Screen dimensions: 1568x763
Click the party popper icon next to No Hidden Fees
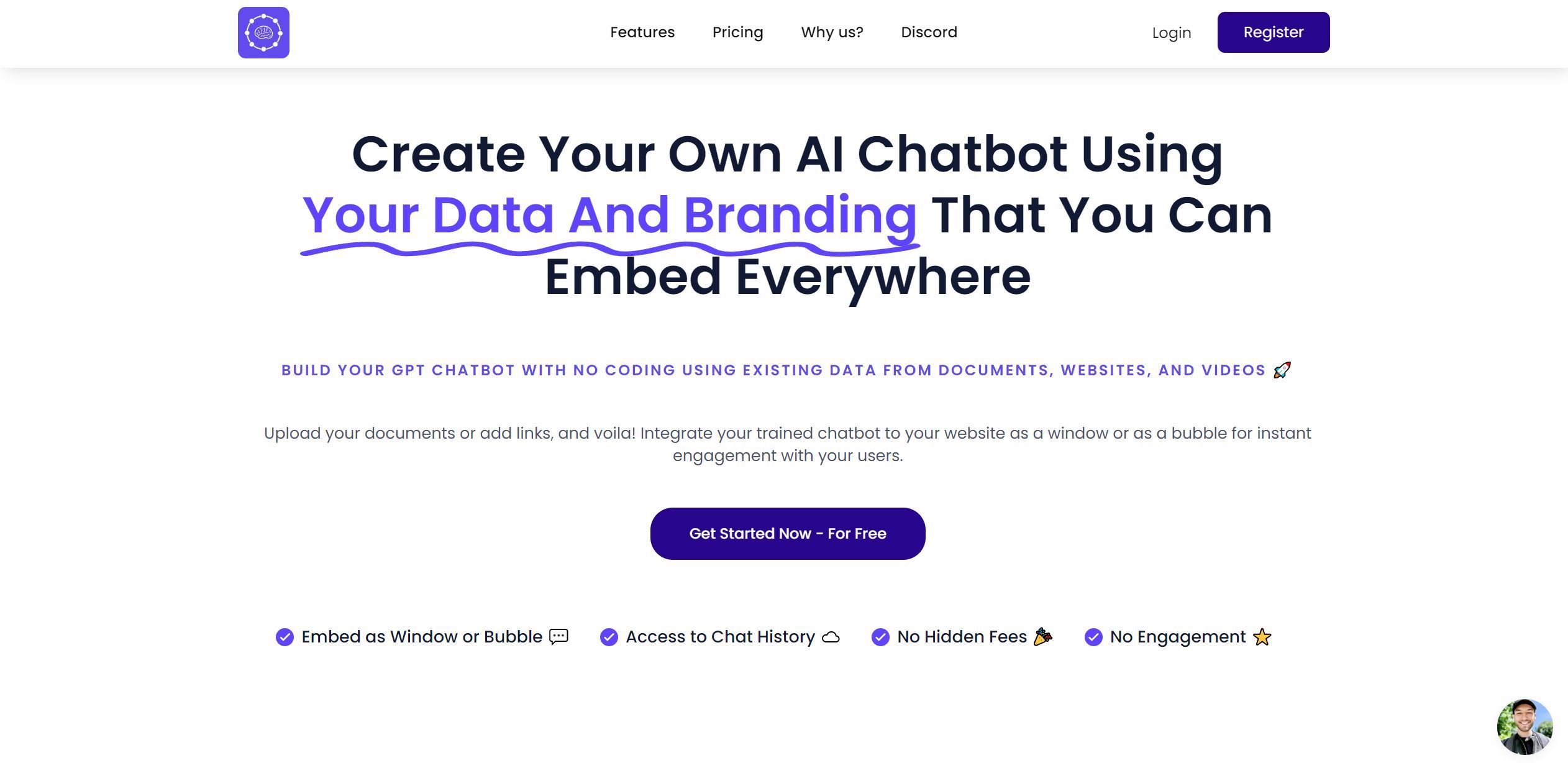pos(1042,636)
